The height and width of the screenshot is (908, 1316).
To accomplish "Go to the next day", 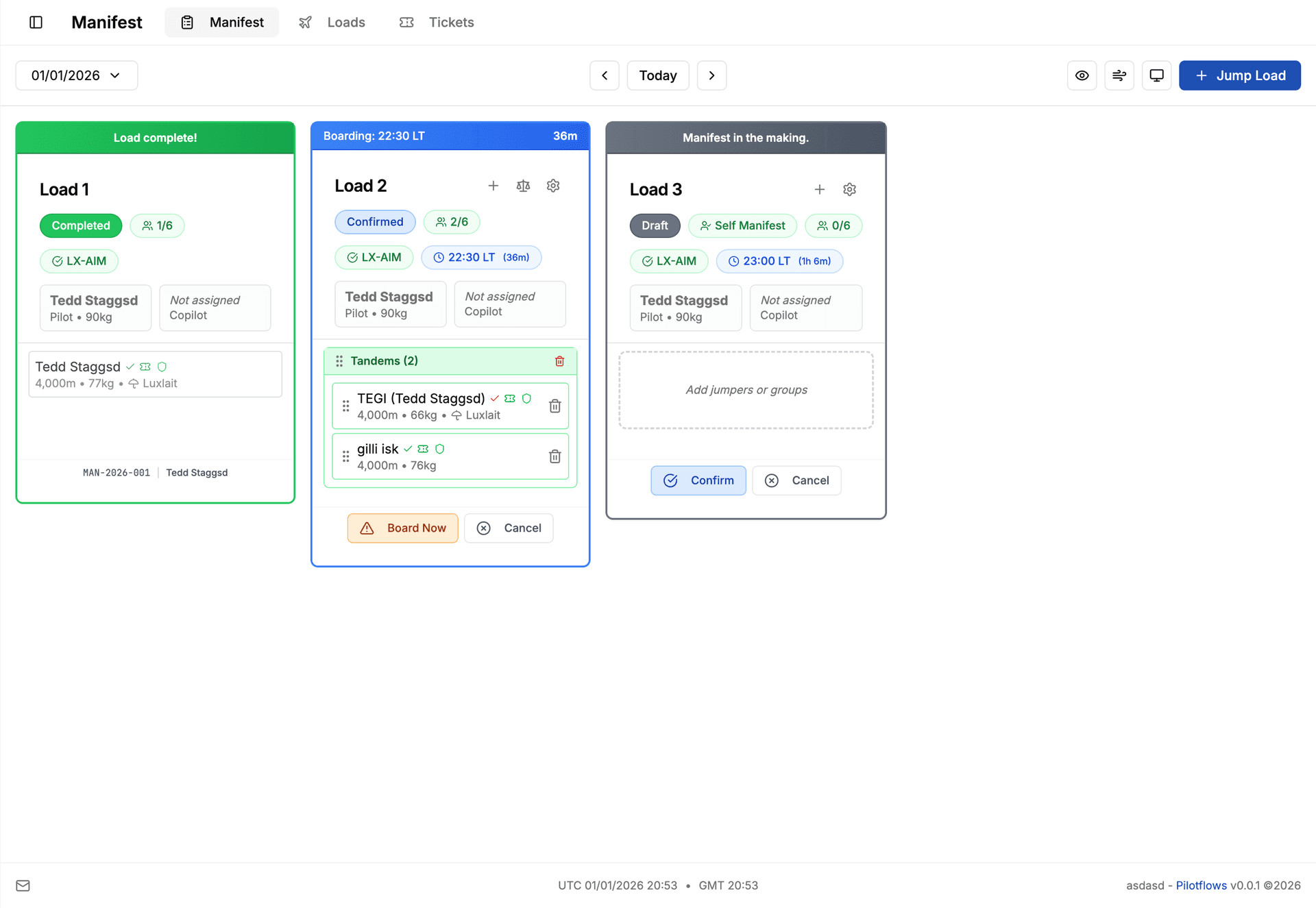I will pos(711,75).
